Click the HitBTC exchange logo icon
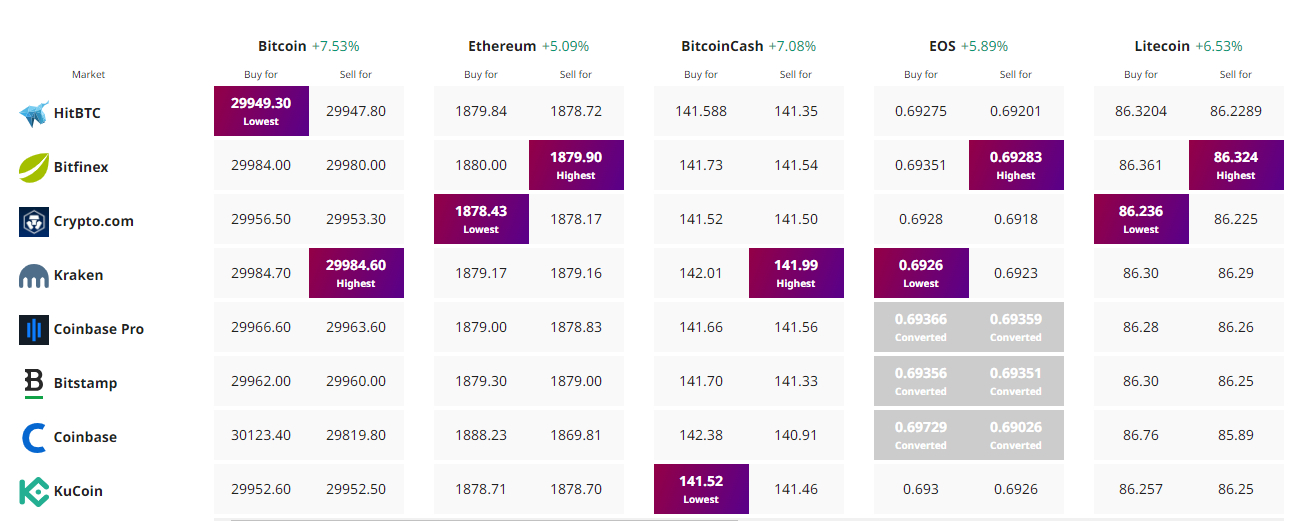Screen dimensions: 1310x521 point(34,113)
